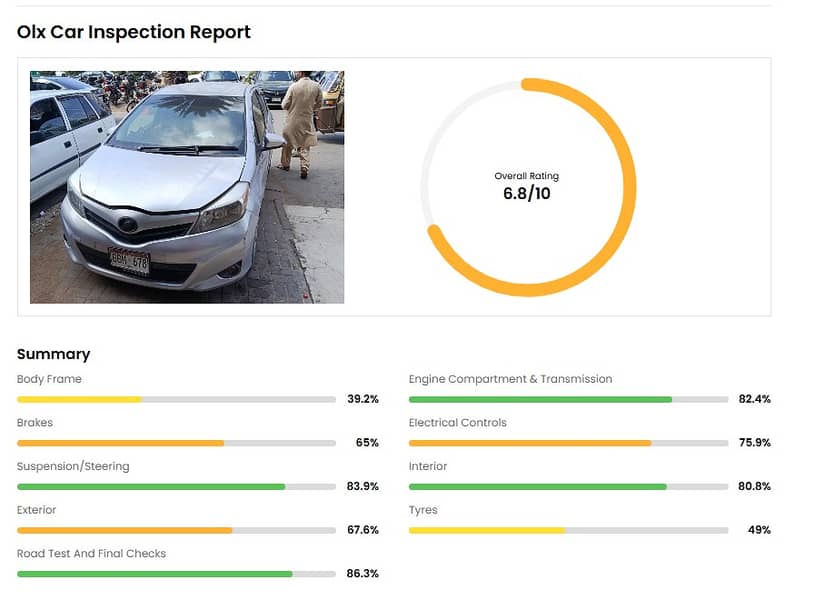Click the 39.2% Body Frame score

[x=362, y=399]
